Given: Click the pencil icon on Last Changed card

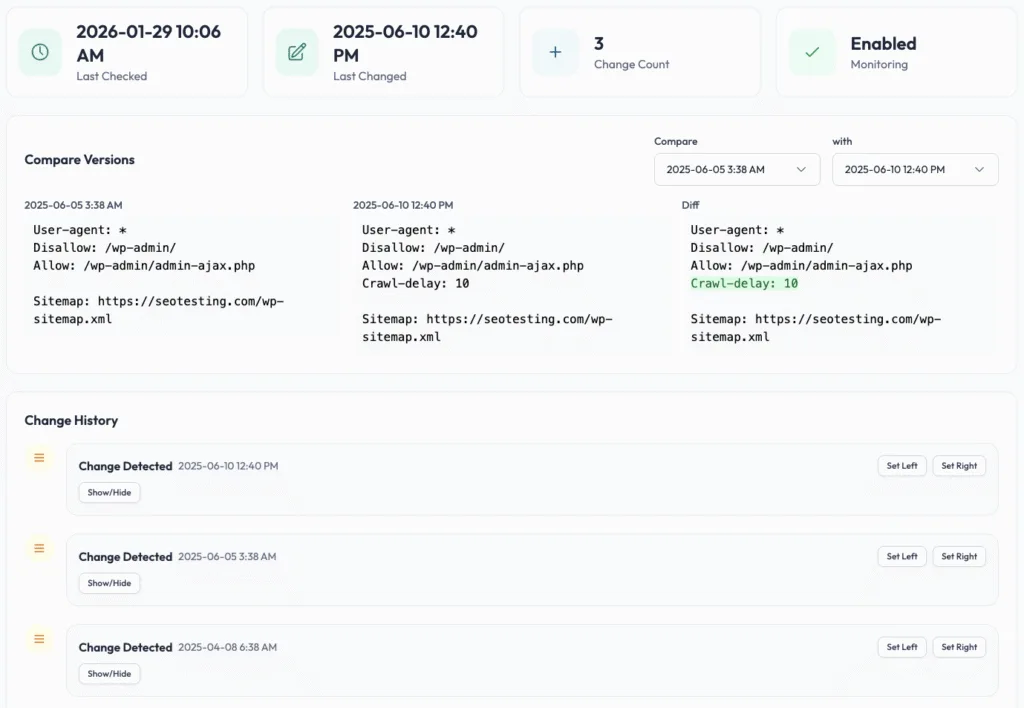Looking at the screenshot, I should click(x=296, y=50).
